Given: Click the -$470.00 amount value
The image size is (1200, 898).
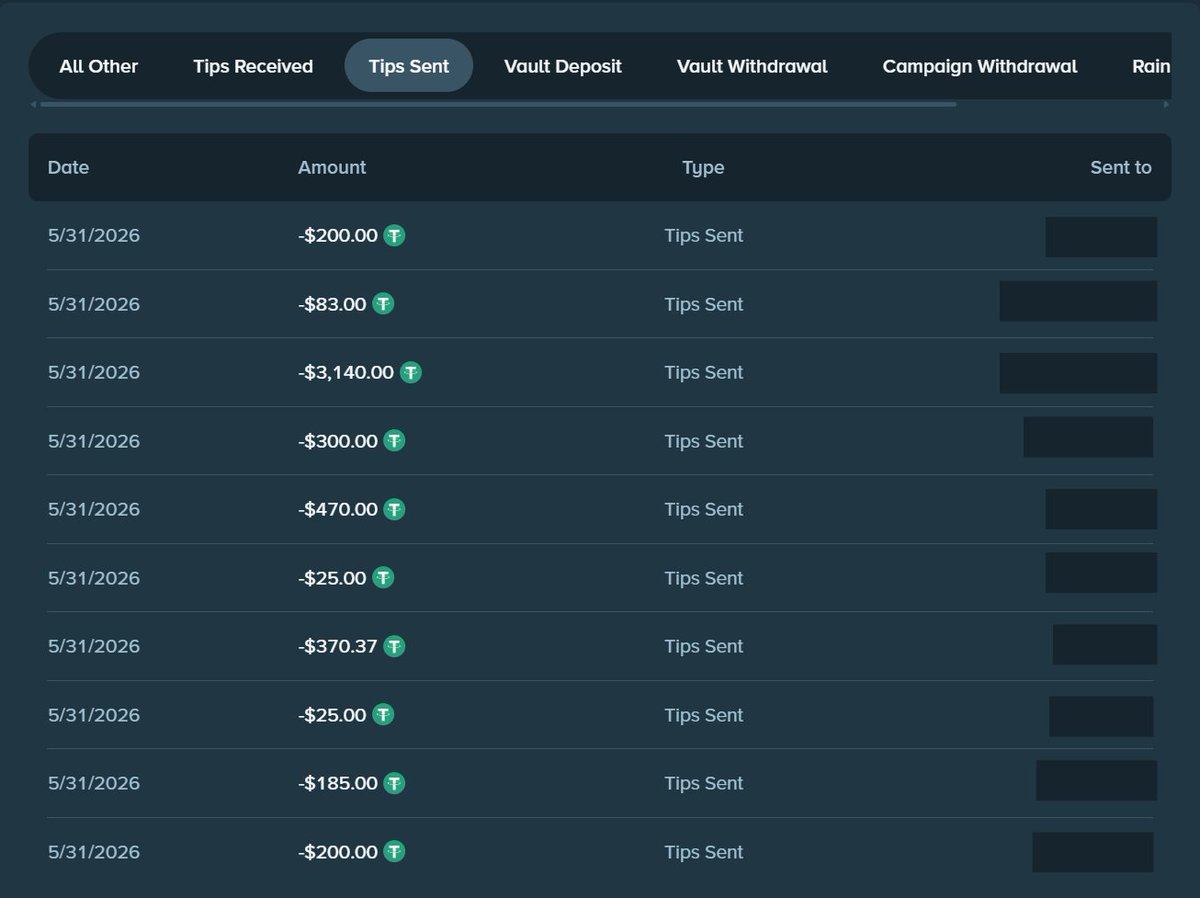Looking at the screenshot, I should click(x=338, y=509).
